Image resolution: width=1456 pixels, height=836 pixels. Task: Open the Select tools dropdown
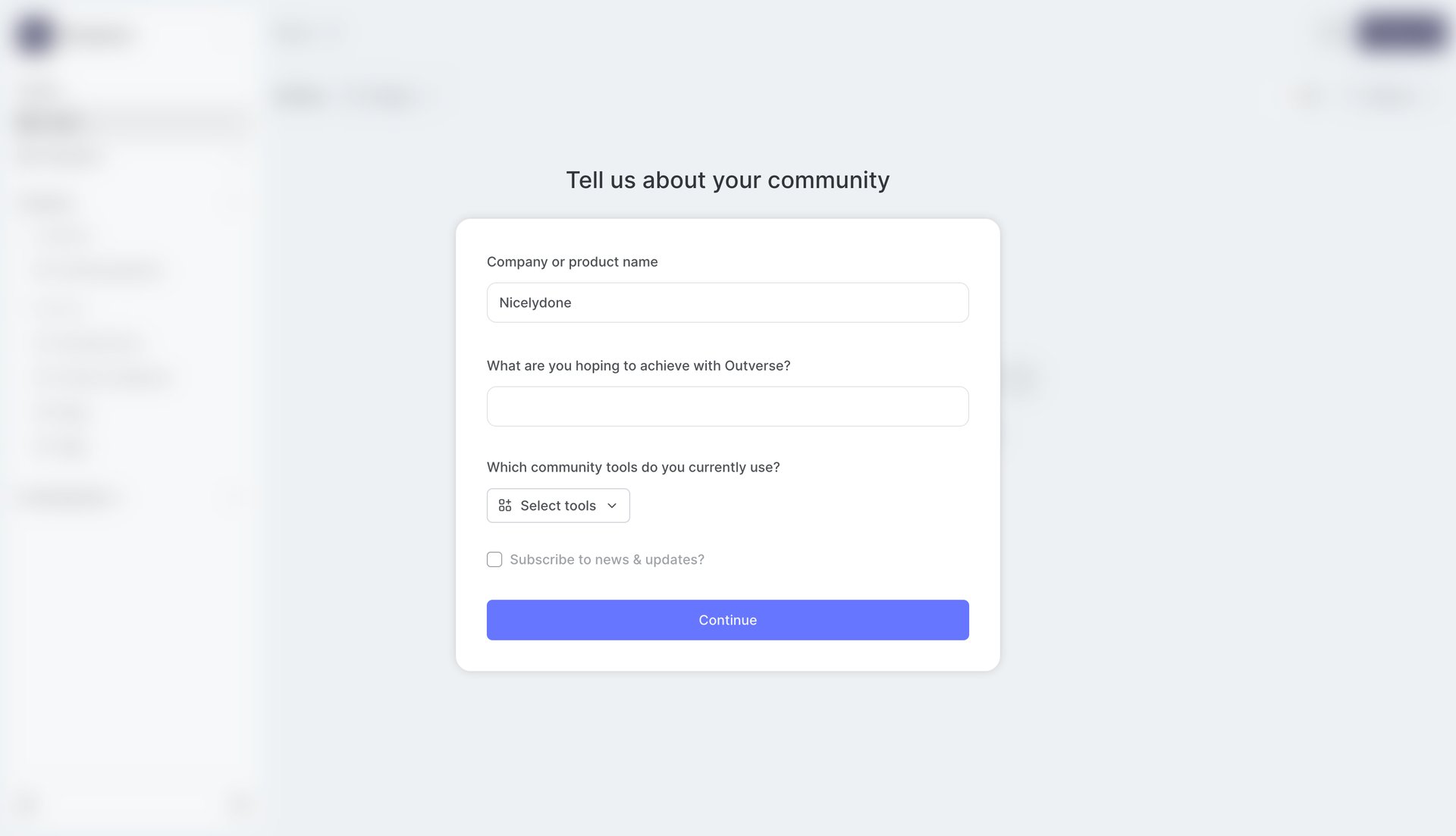click(x=557, y=505)
